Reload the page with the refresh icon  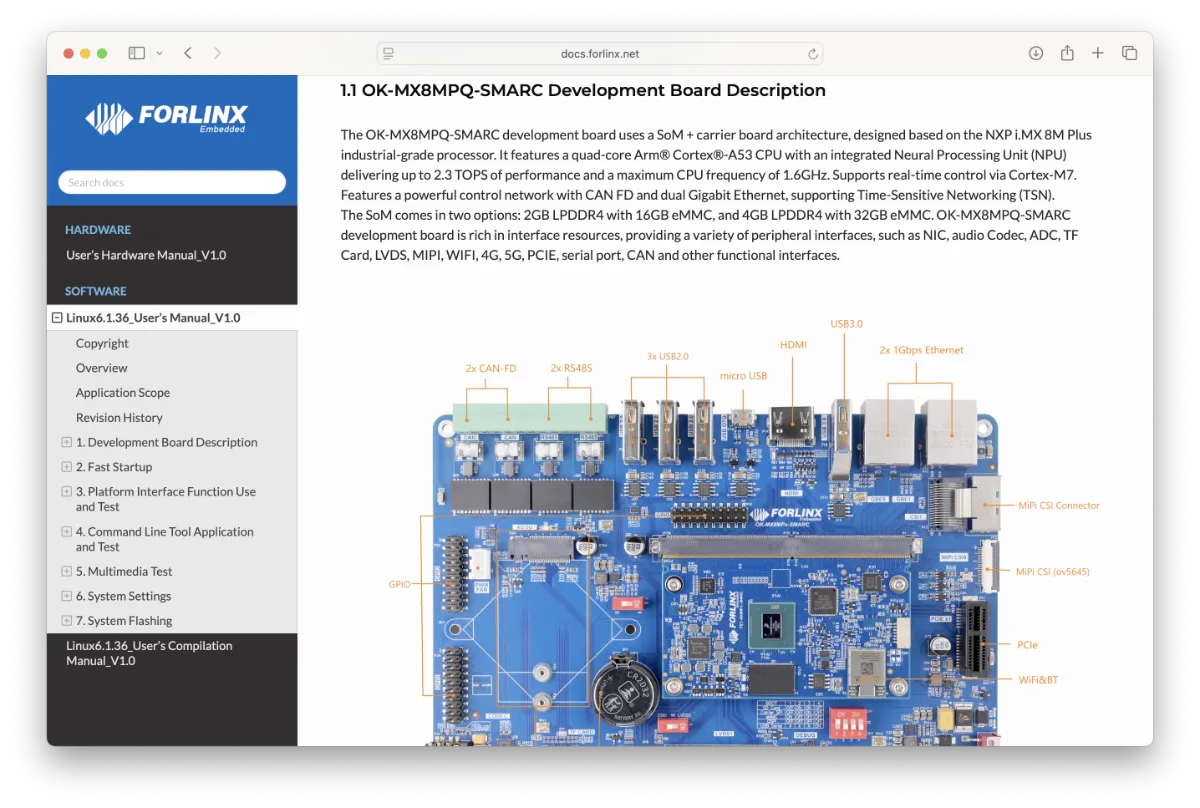point(813,53)
